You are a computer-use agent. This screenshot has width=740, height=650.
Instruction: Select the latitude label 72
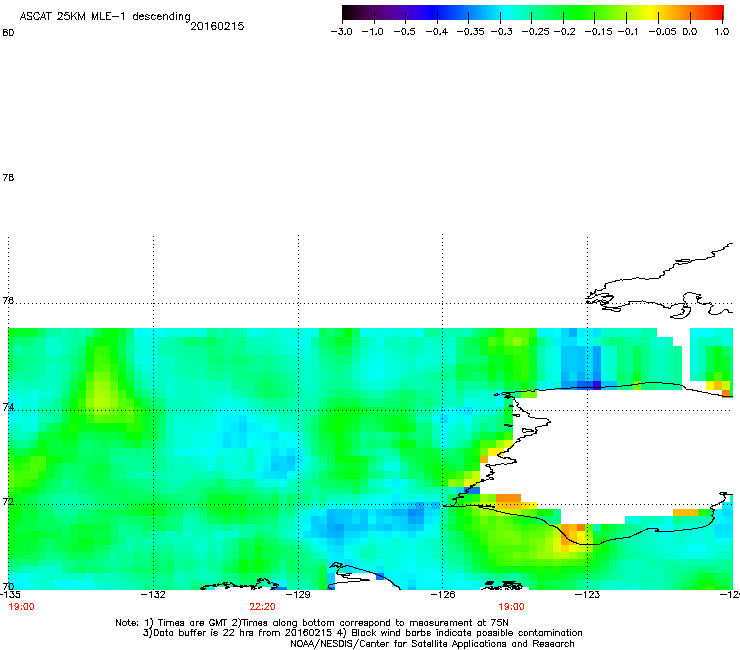click(8, 501)
